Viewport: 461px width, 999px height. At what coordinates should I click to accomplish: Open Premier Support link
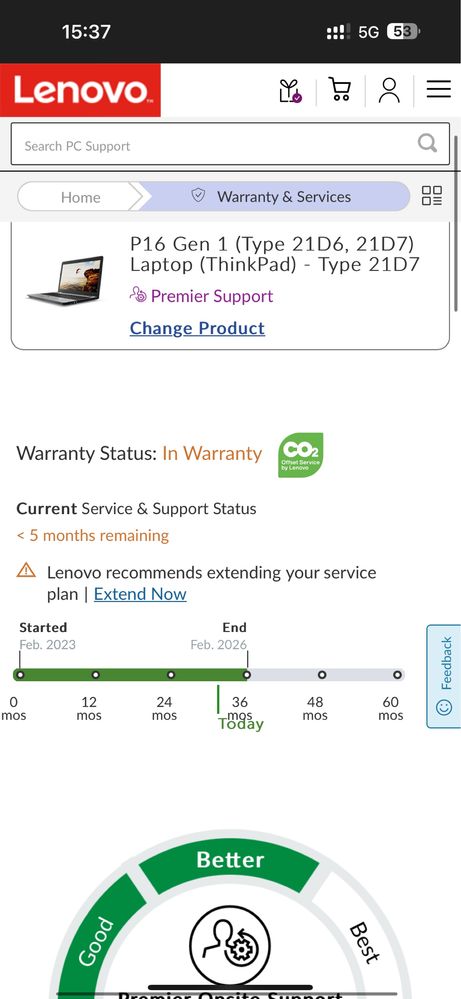tap(201, 296)
